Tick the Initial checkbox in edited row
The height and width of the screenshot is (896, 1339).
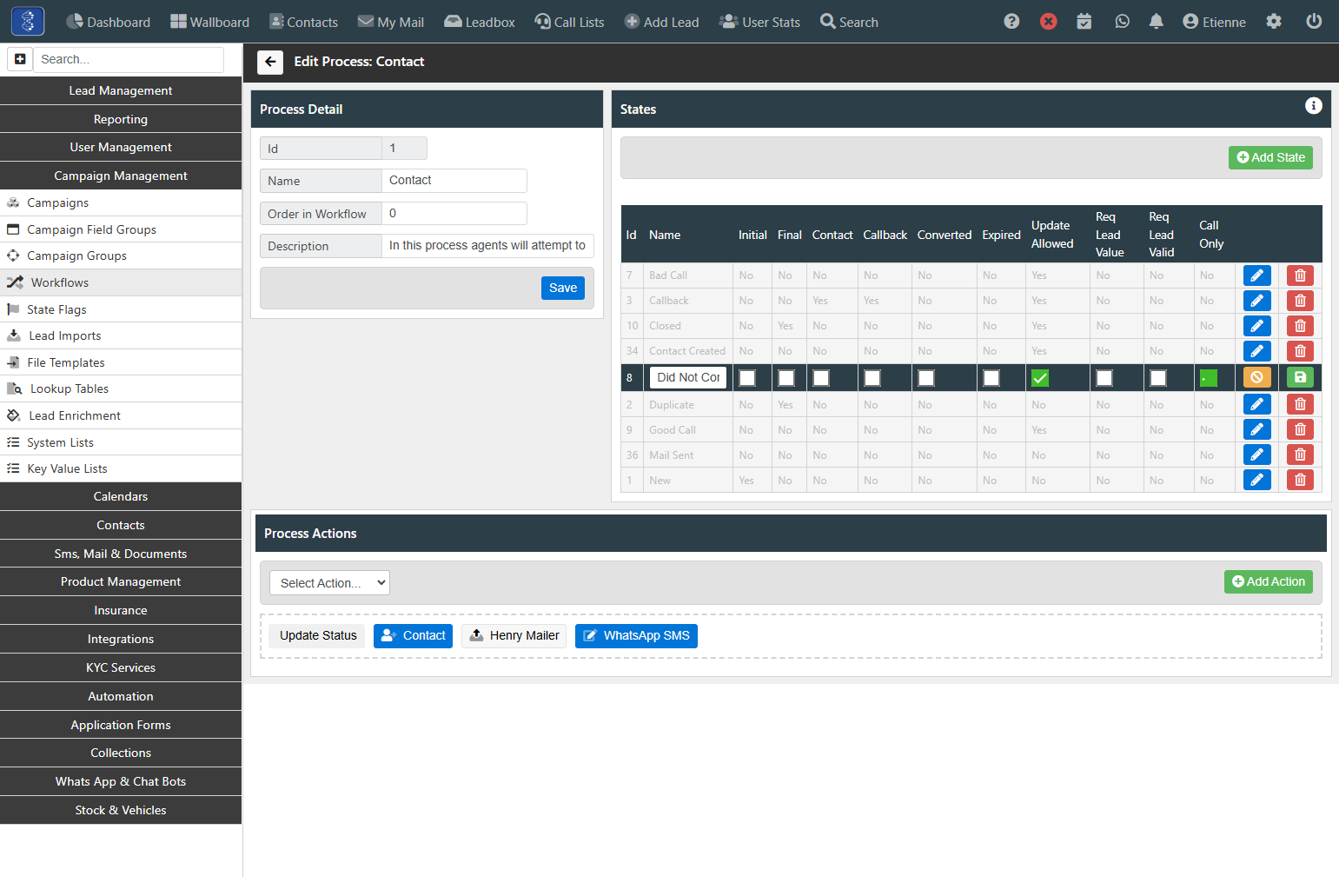point(747,378)
